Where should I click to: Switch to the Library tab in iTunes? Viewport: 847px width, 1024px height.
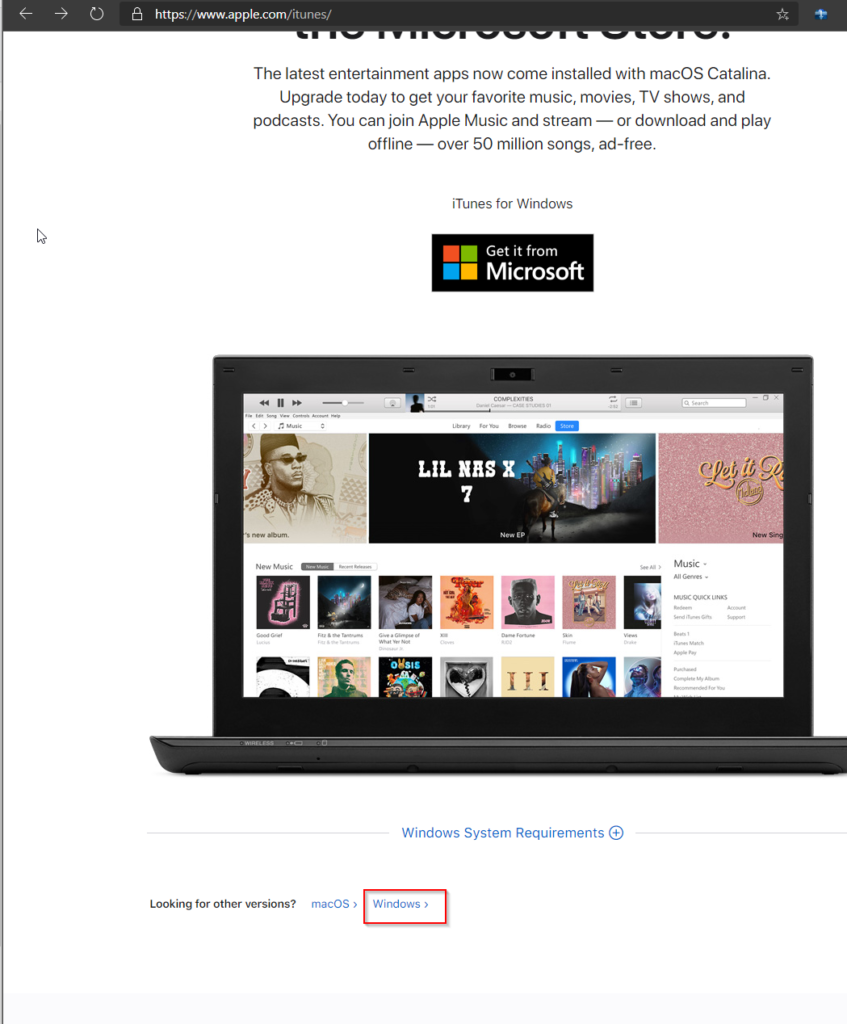(461, 426)
